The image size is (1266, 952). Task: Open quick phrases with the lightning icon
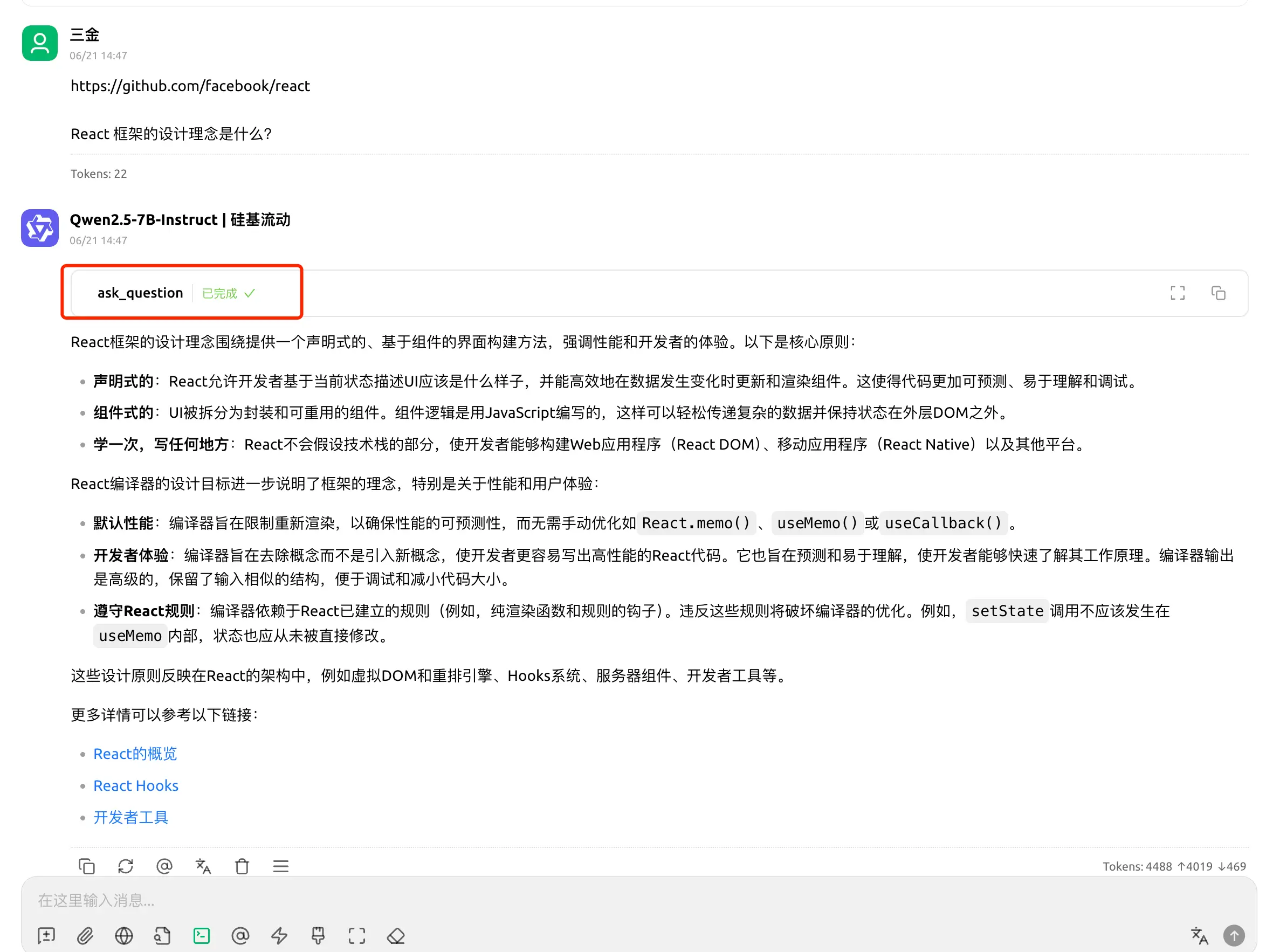point(279,936)
